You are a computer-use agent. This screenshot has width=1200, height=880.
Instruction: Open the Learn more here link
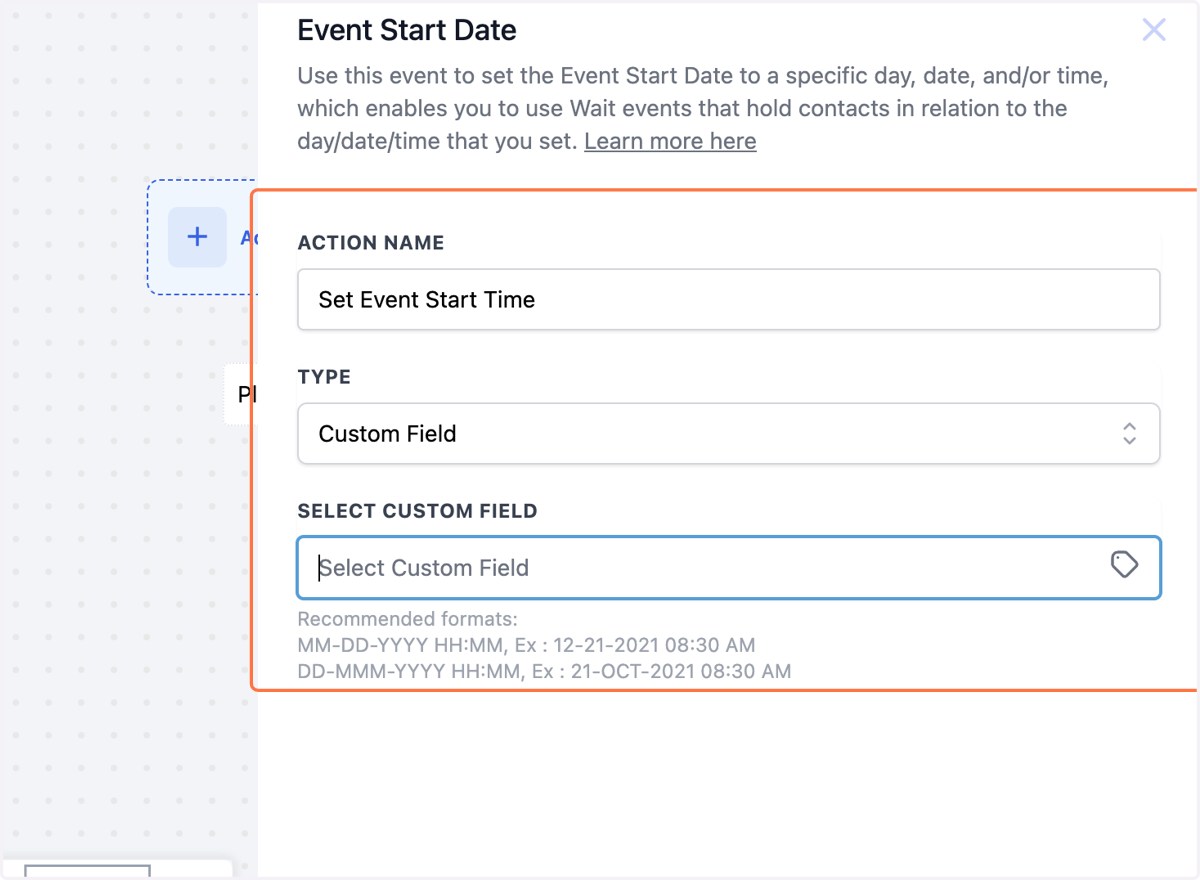[x=670, y=141]
